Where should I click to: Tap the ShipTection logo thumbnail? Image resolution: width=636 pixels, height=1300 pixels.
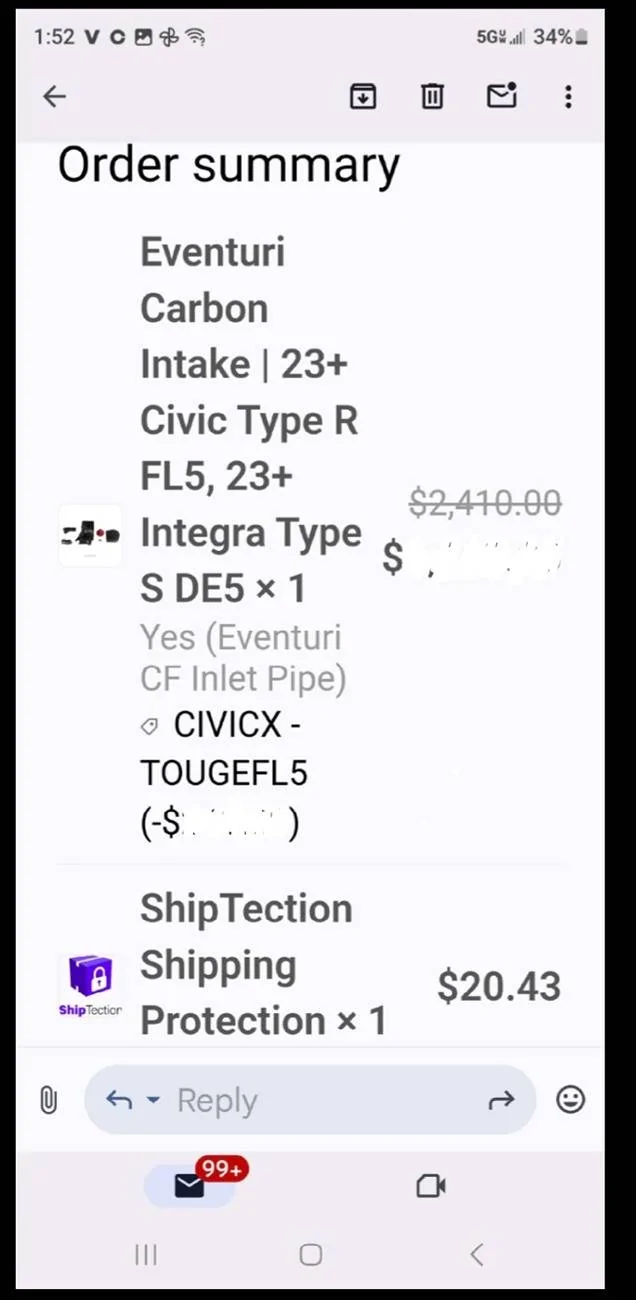pos(90,985)
